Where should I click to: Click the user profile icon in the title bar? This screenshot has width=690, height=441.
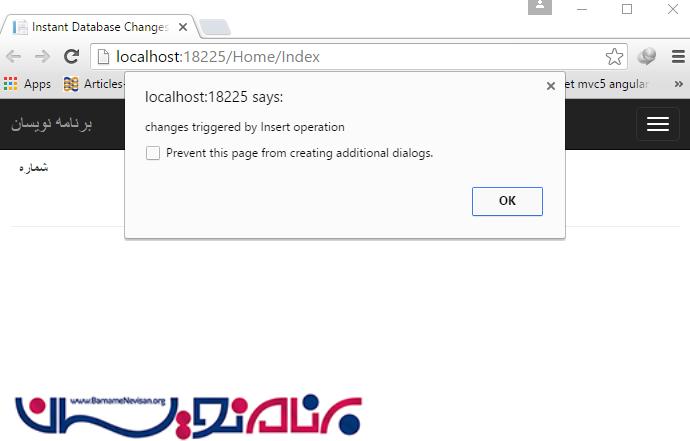[x=540, y=7]
